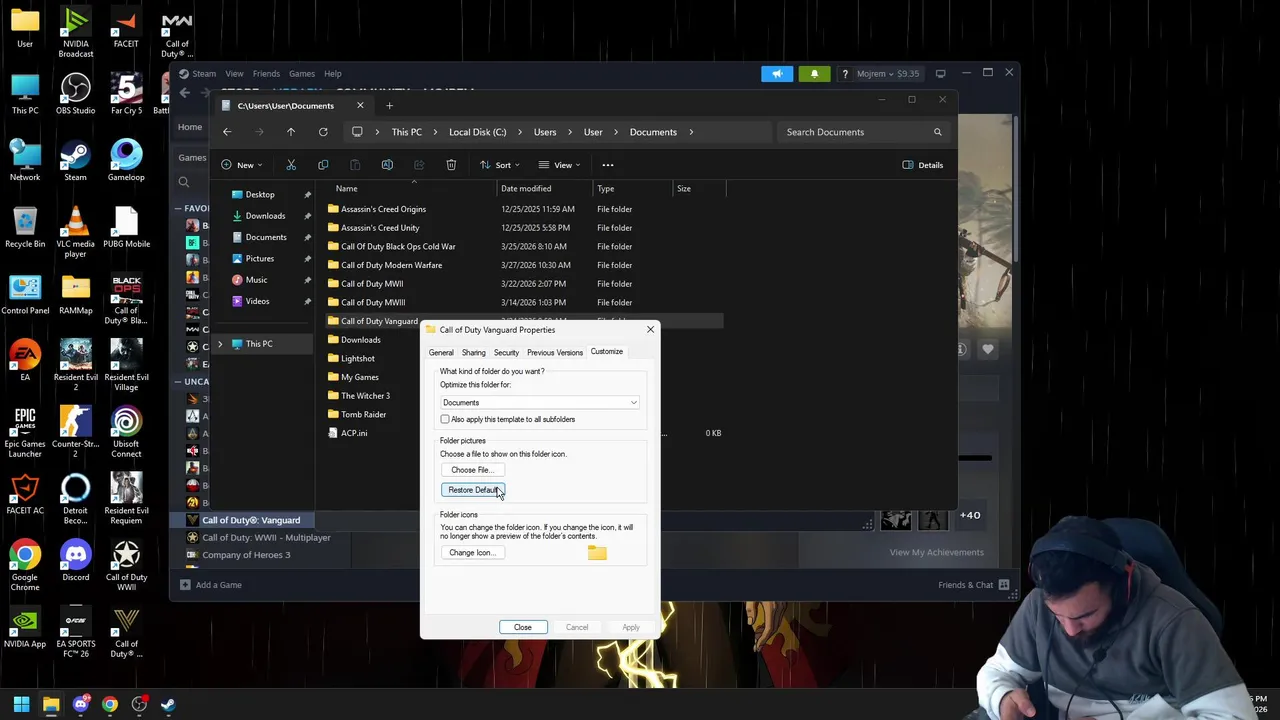1280x720 pixels.
Task: Select Company of Heroes 3 in Steam library
Action: (246, 555)
